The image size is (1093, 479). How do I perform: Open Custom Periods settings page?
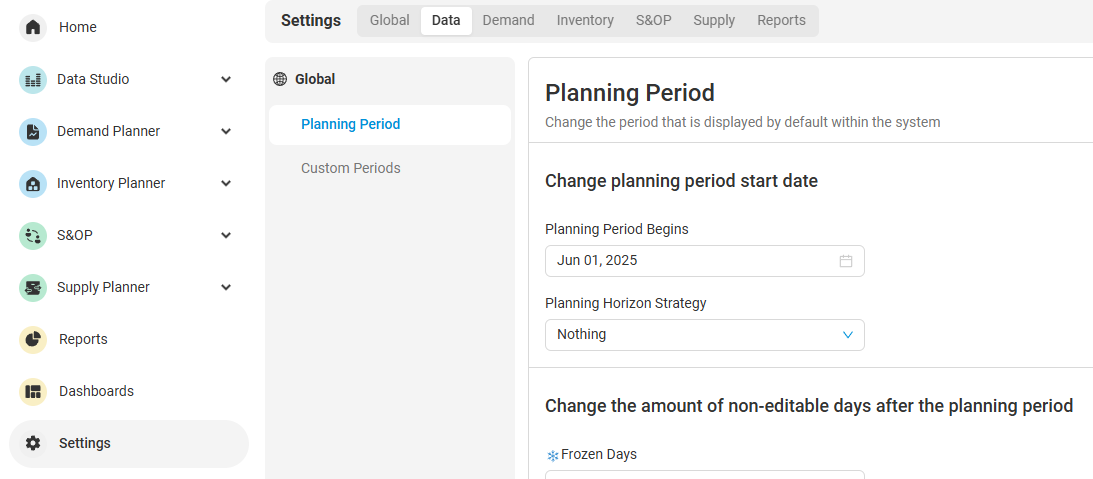pos(351,168)
